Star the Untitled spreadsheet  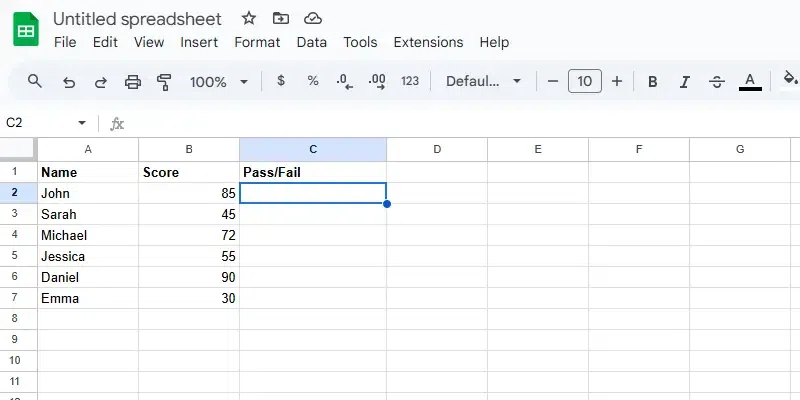pos(249,19)
